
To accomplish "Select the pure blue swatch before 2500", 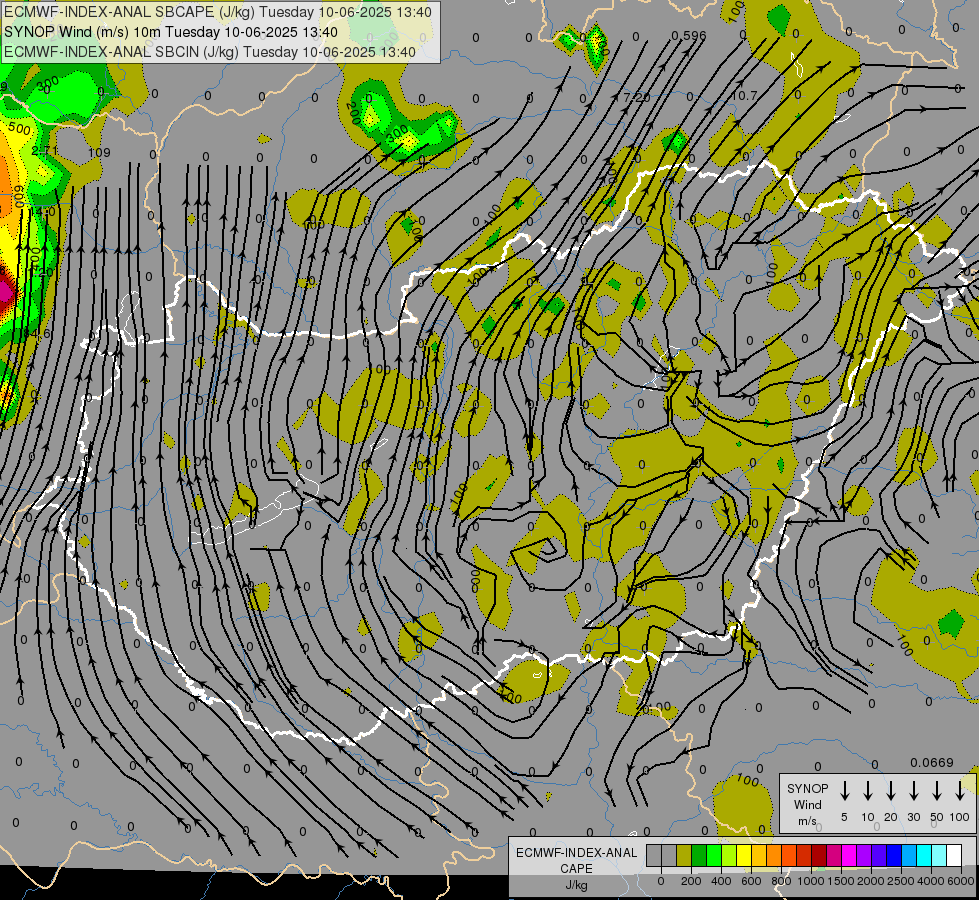I will pyautogui.click(x=893, y=856).
